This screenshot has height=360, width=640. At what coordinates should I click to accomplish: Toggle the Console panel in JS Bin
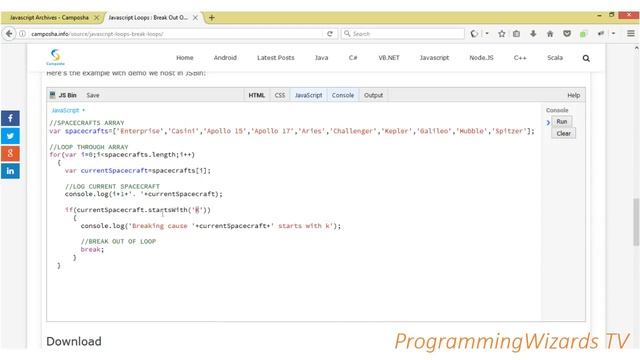(343, 95)
